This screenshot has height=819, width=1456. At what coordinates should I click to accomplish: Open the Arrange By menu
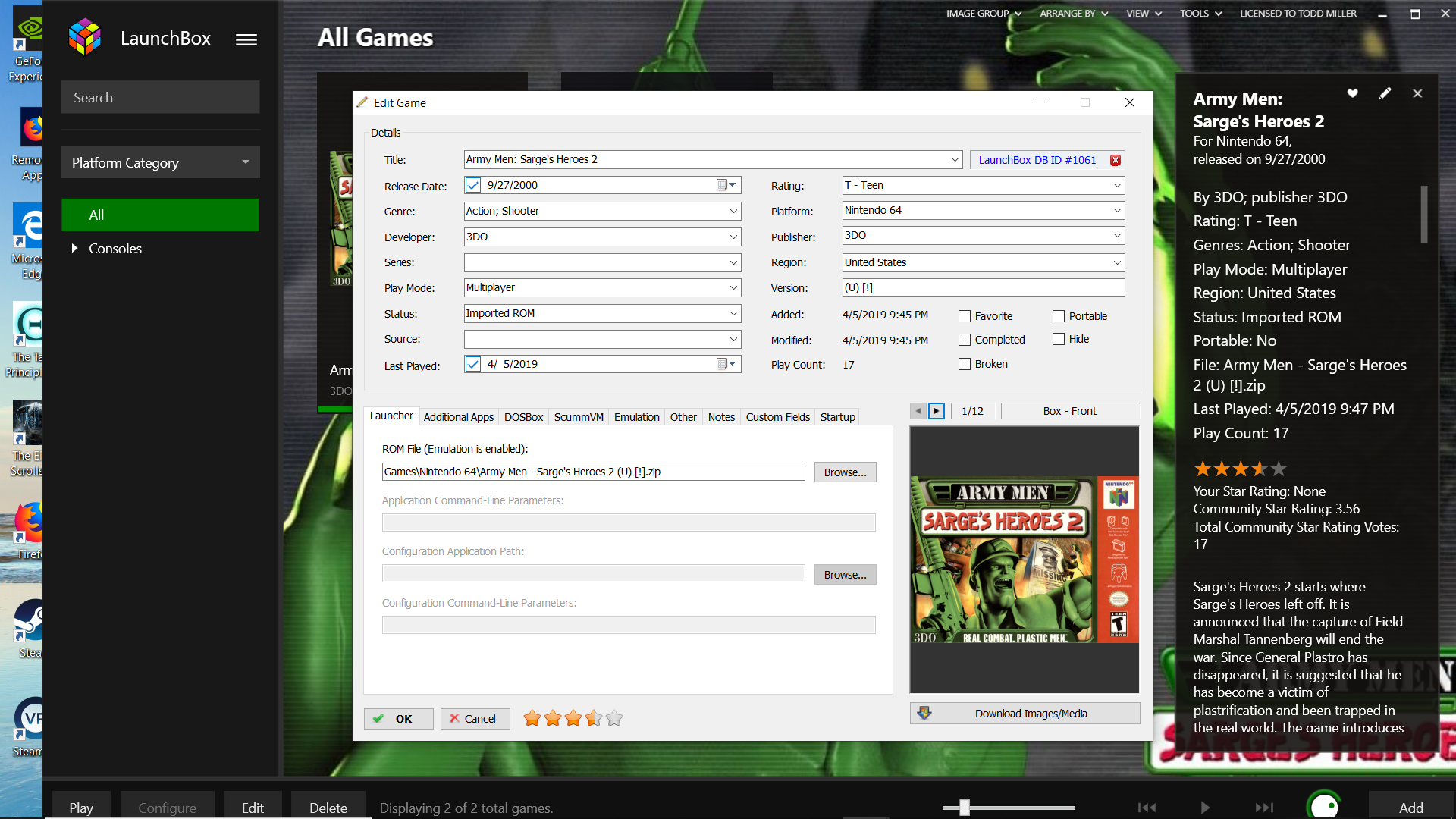(x=1074, y=14)
